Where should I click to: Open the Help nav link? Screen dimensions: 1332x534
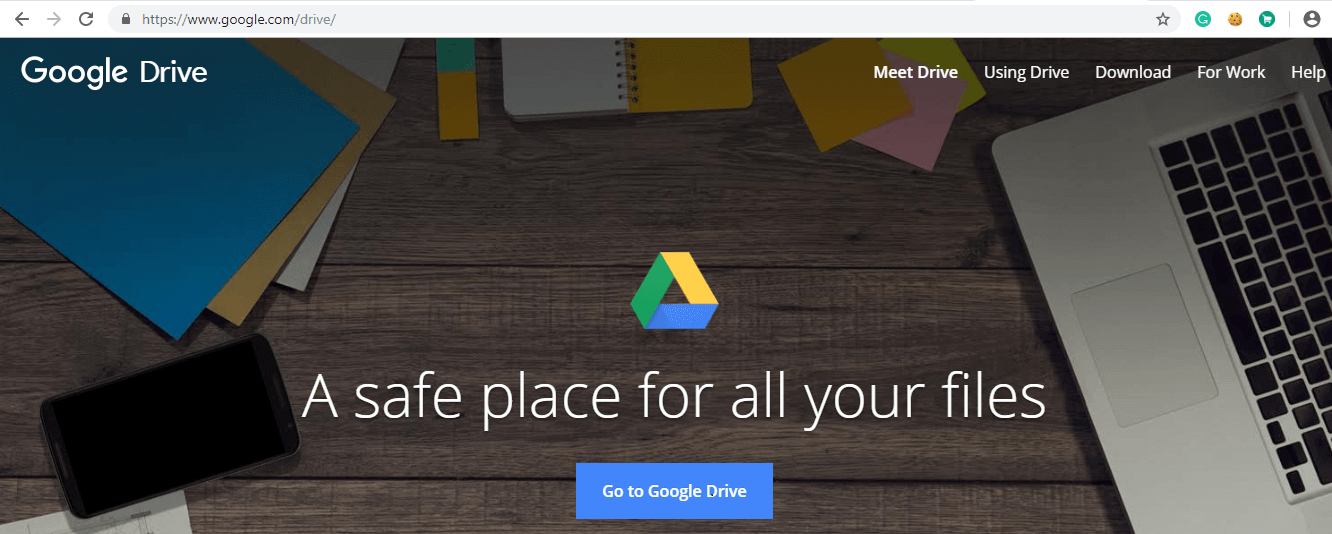1308,72
